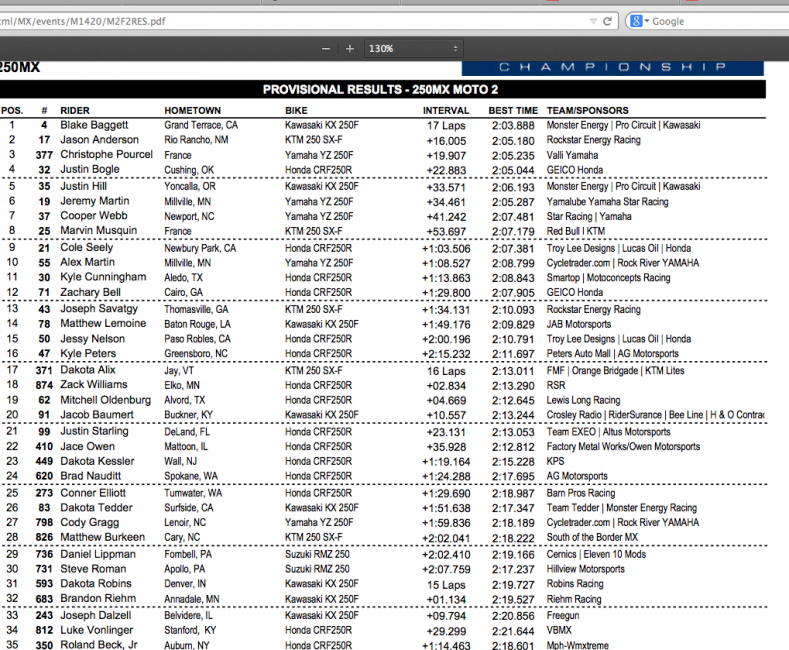Select rider name Cooper Webb
The width and height of the screenshot is (789, 650).
[x=94, y=216]
